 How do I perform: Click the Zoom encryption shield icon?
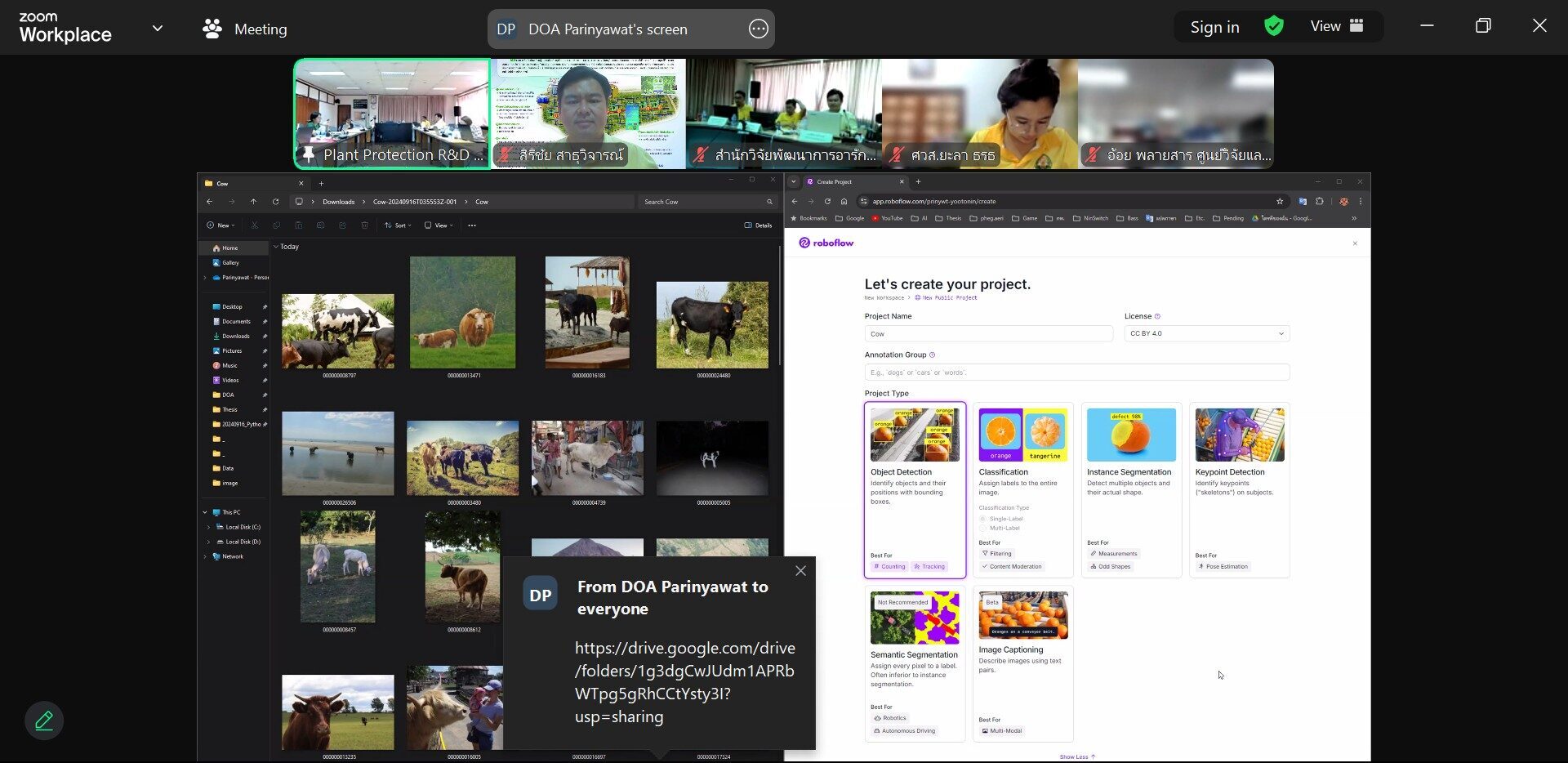(x=1273, y=26)
